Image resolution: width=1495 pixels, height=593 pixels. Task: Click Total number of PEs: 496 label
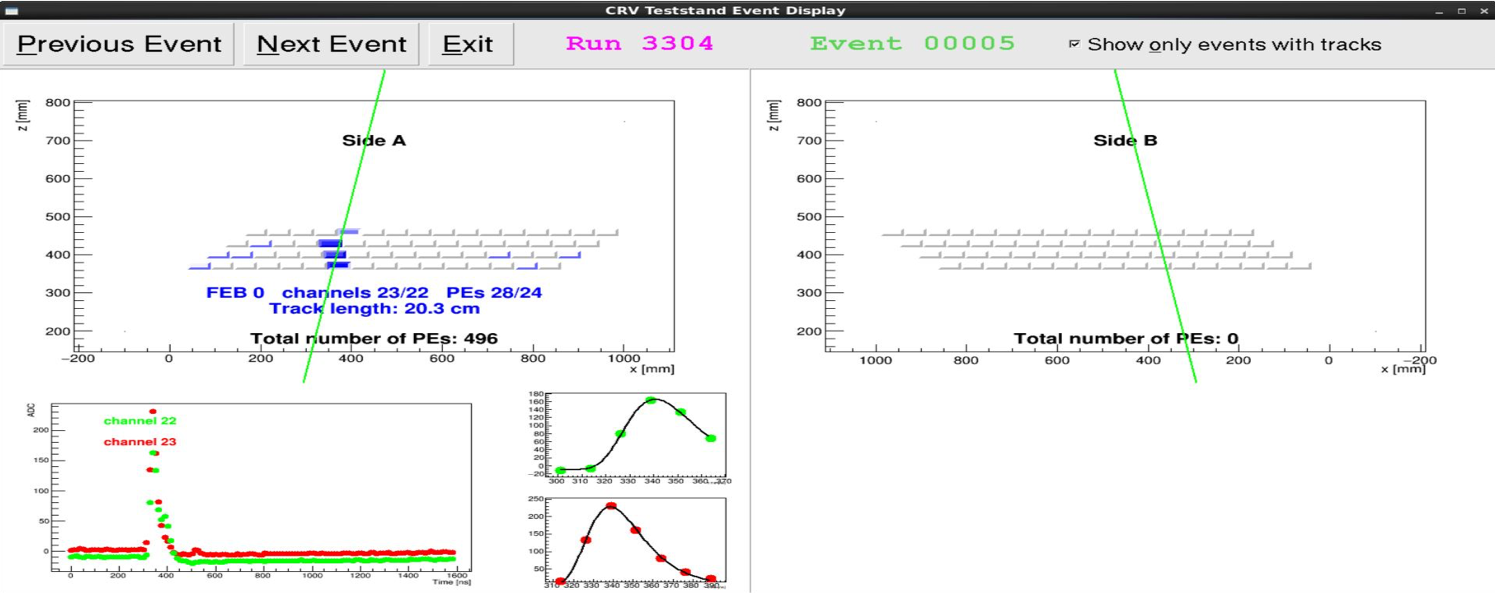coord(373,338)
